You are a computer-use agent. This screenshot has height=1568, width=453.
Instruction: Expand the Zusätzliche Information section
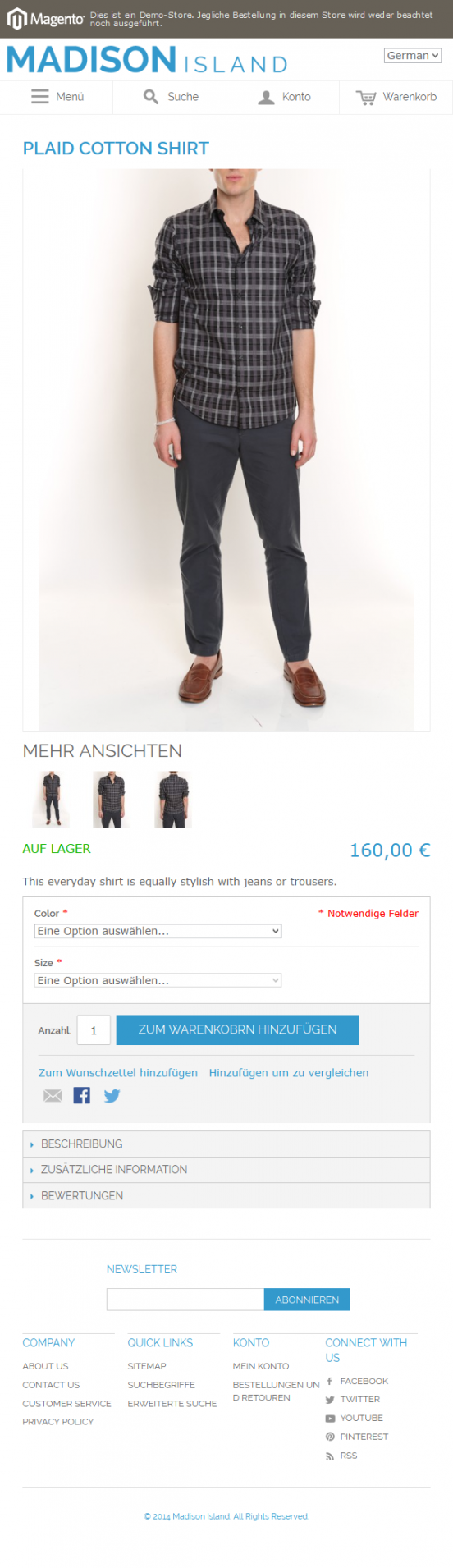[226, 1169]
